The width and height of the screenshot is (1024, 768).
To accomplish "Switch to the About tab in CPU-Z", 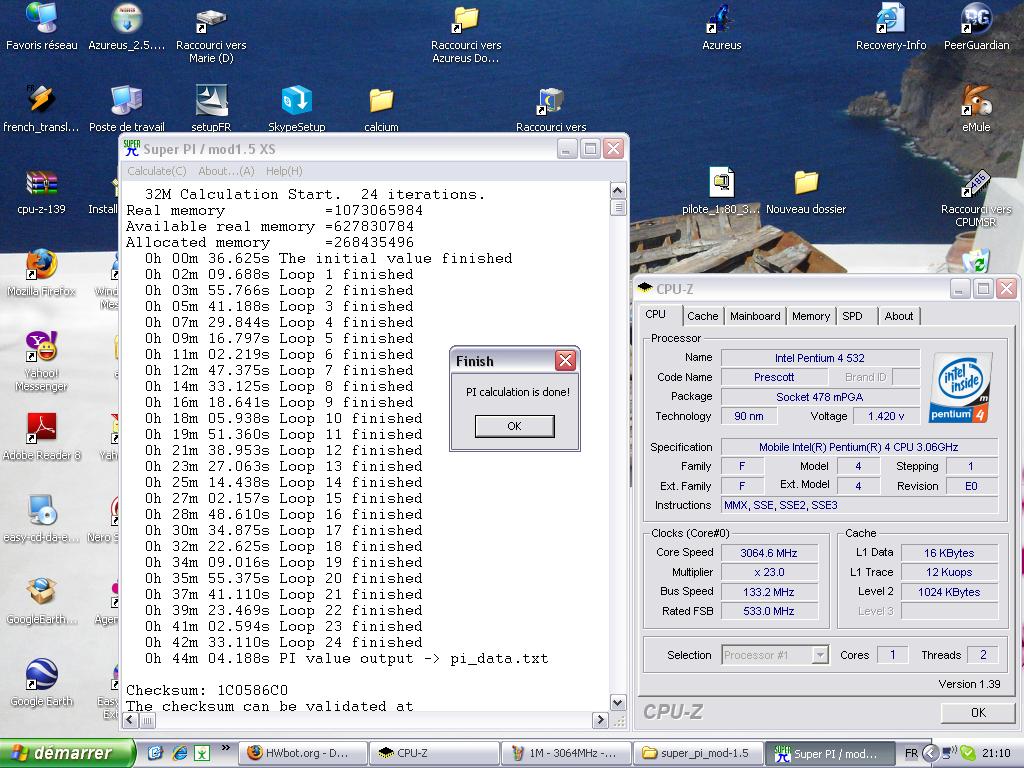I will coord(899,316).
